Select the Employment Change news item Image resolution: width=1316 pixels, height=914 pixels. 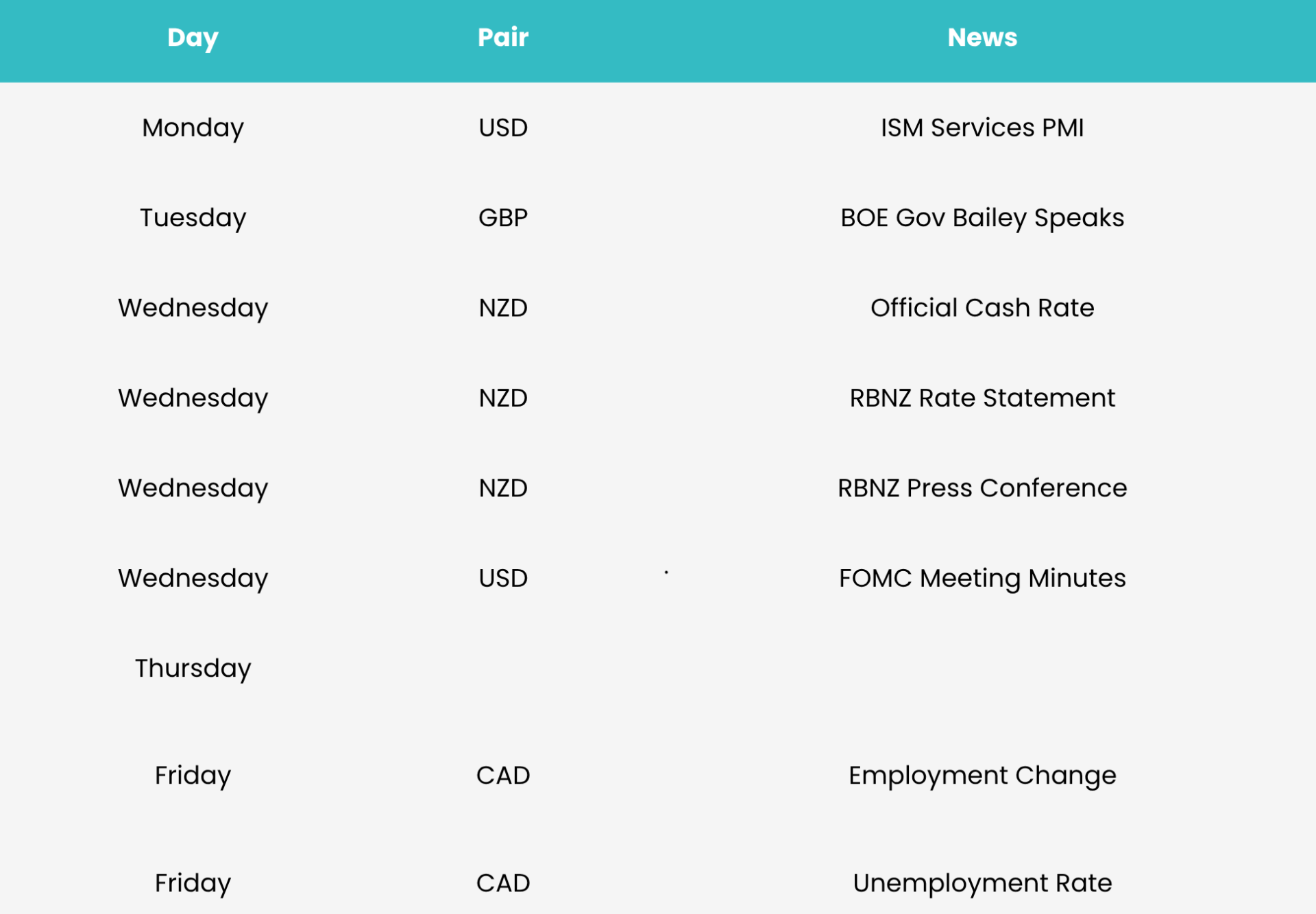tap(982, 775)
